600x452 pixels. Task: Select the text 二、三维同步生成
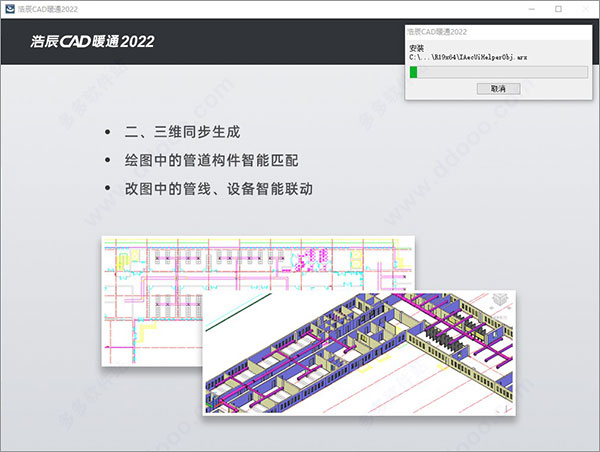183,132
